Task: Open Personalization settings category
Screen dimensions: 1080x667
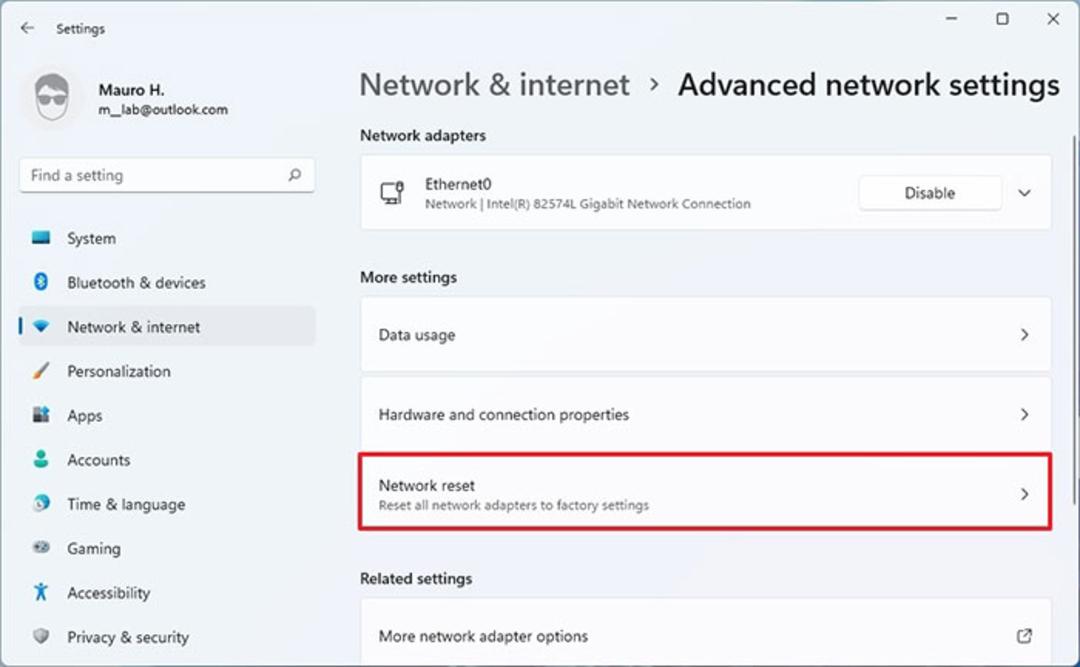Action: [167, 371]
